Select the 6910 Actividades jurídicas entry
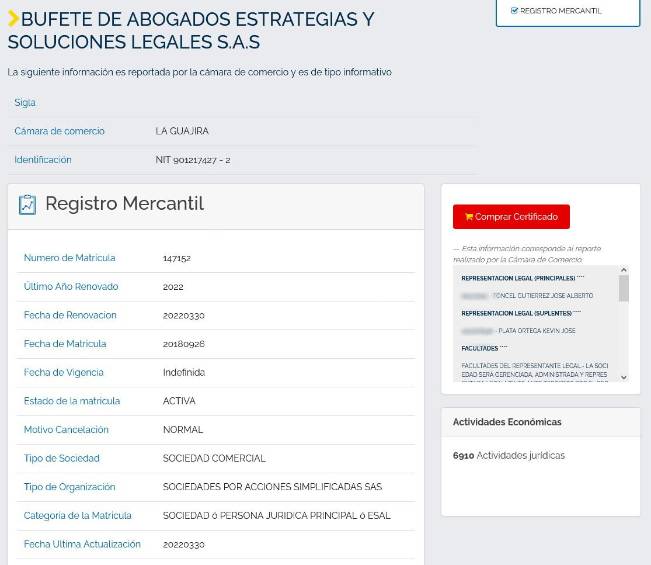The height and width of the screenshot is (565, 651). point(509,456)
